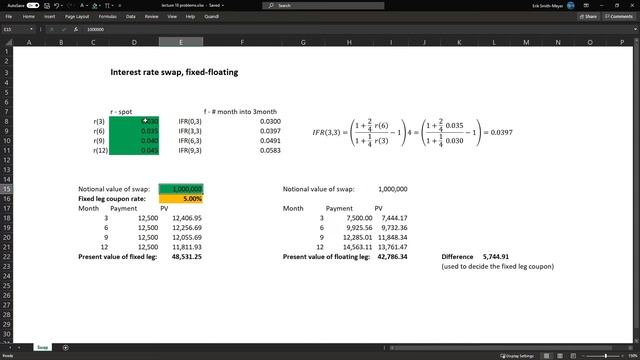
Task: Click the zoom out minus button
Action: [x=583, y=356]
